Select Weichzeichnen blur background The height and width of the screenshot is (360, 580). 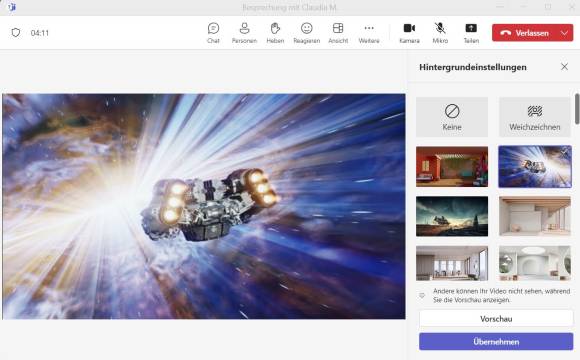pos(535,117)
